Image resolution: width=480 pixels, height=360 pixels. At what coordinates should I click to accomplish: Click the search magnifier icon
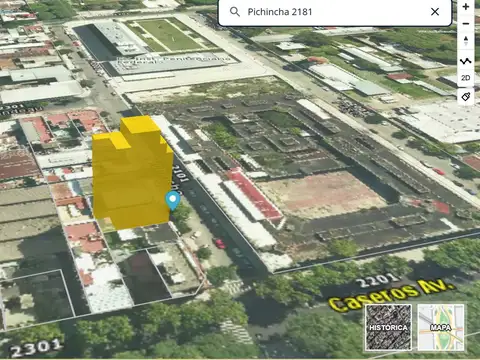point(235,12)
